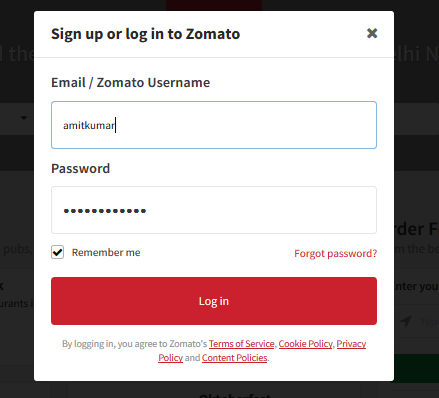This screenshot has width=439, height=398.
Task: Click the Remember me label text
Action: point(106,253)
